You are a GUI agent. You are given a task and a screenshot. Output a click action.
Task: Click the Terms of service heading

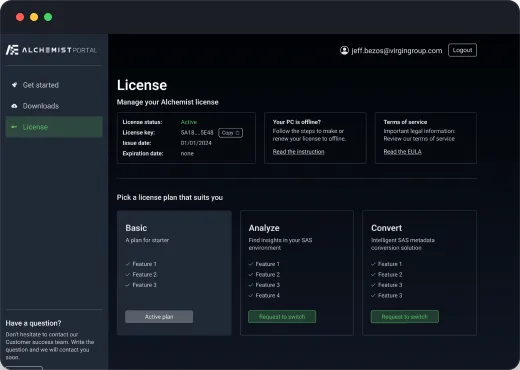405,122
